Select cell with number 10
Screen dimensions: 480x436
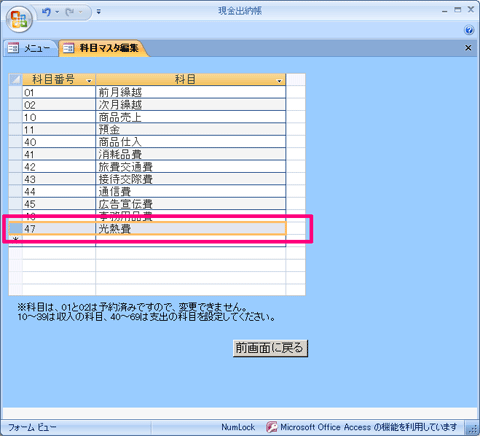pos(59,117)
